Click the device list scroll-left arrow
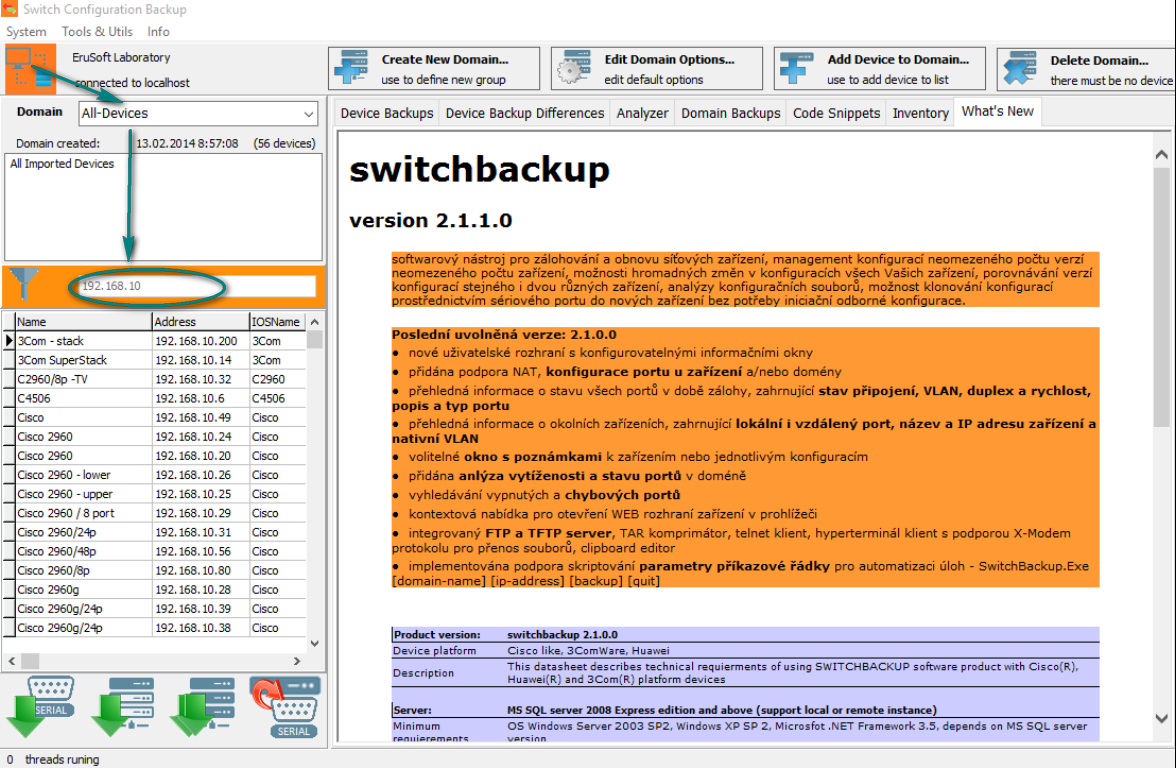The width and height of the screenshot is (1176, 768). [x=11, y=662]
